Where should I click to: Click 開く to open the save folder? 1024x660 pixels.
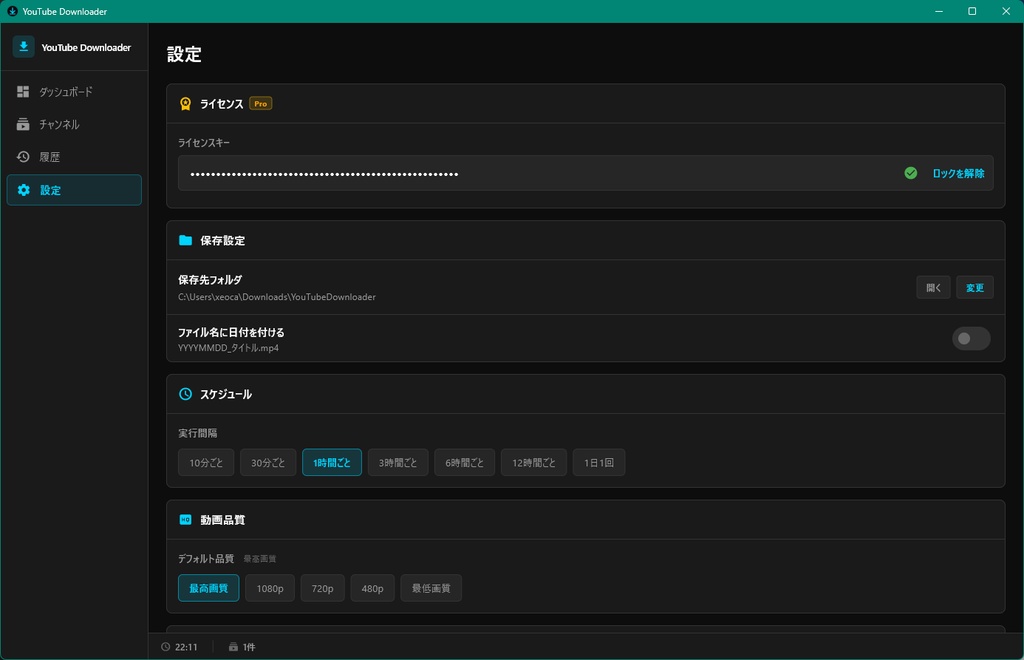pyautogui.click(x=933, y=287)
